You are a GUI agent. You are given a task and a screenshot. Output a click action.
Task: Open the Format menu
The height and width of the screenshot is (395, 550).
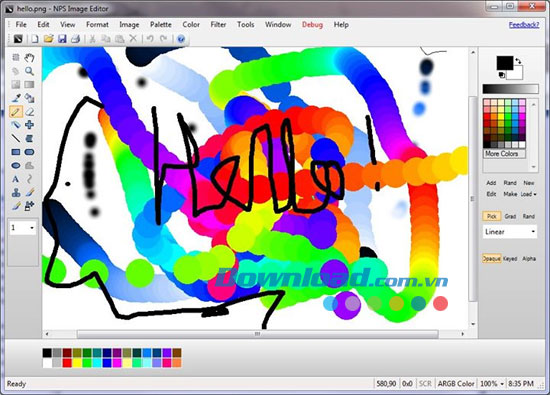[97, 25]
